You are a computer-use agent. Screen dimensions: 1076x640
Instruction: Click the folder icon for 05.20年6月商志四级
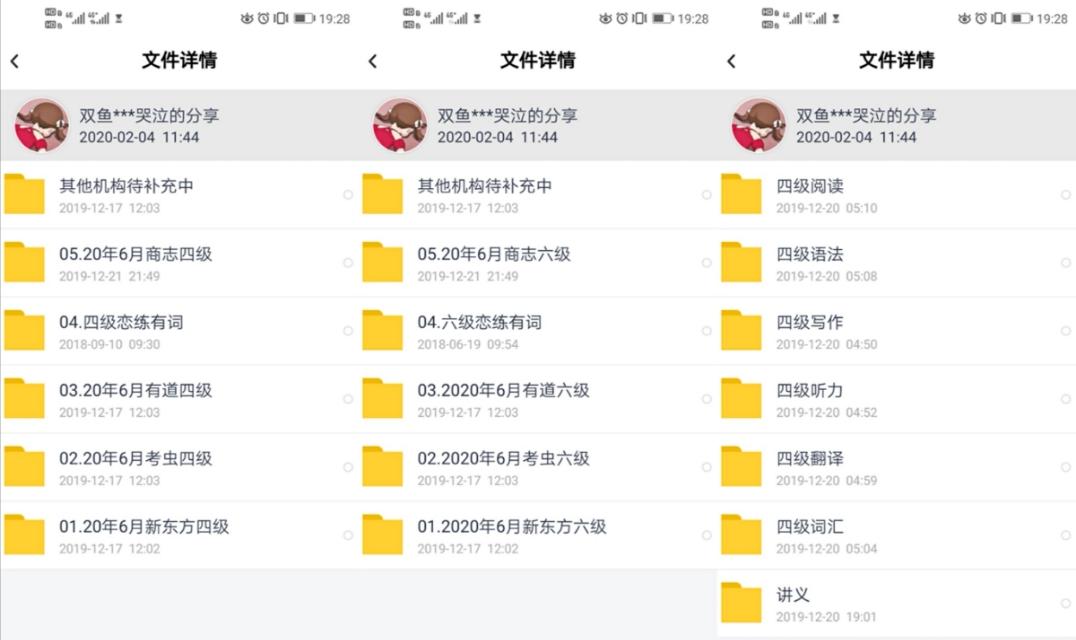(x=25, y=263)
